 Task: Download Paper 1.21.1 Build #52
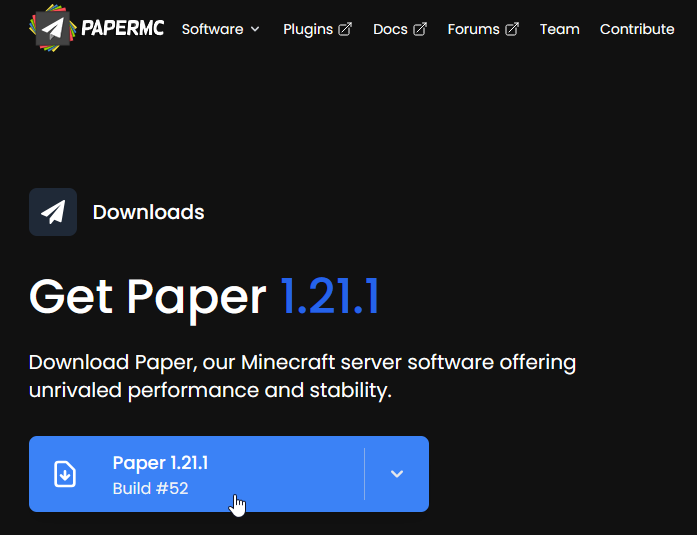click(x=196, y=474)
